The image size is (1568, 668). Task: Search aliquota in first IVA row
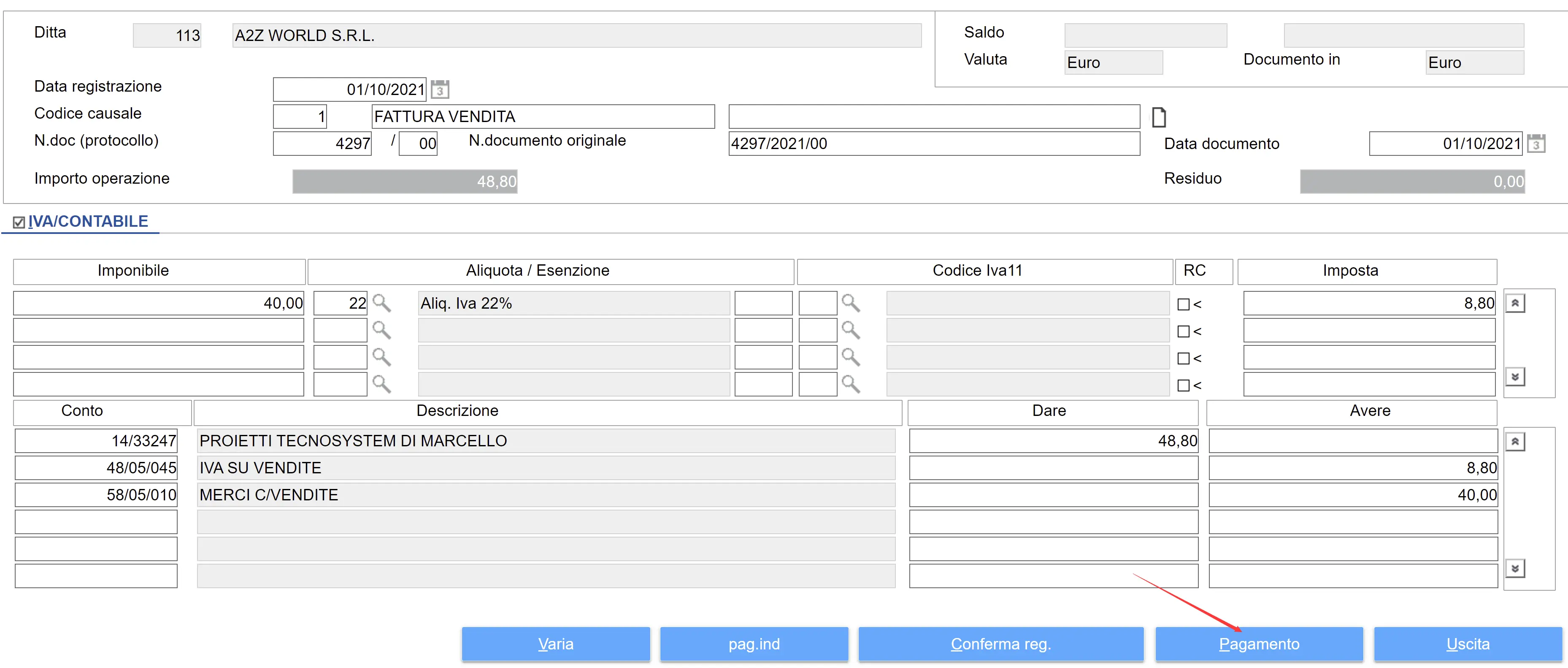pos(381,303)
